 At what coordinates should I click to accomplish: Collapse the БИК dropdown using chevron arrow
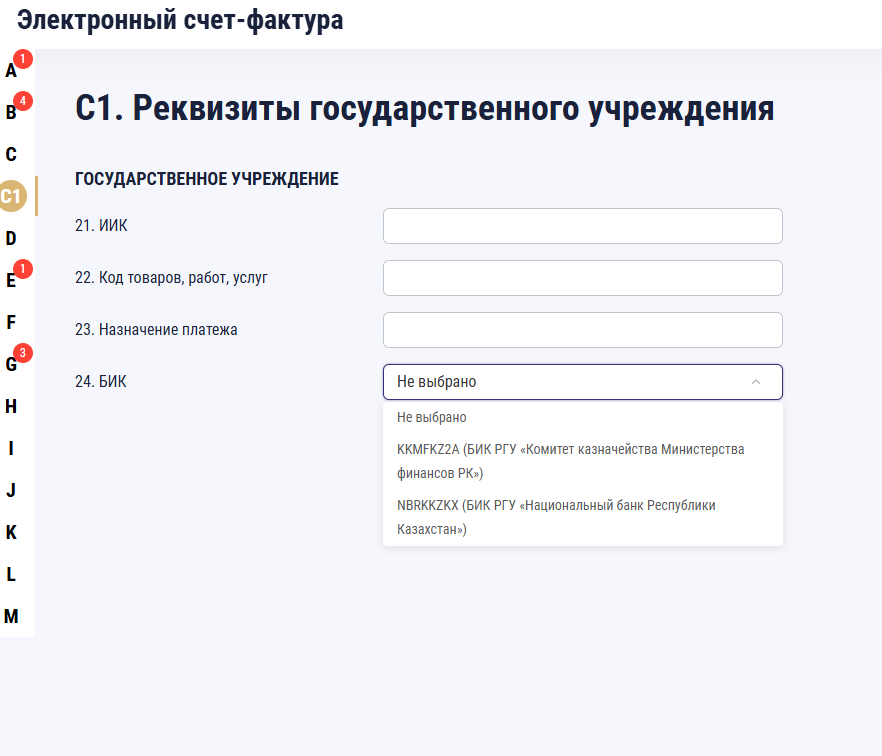point(756,382)
